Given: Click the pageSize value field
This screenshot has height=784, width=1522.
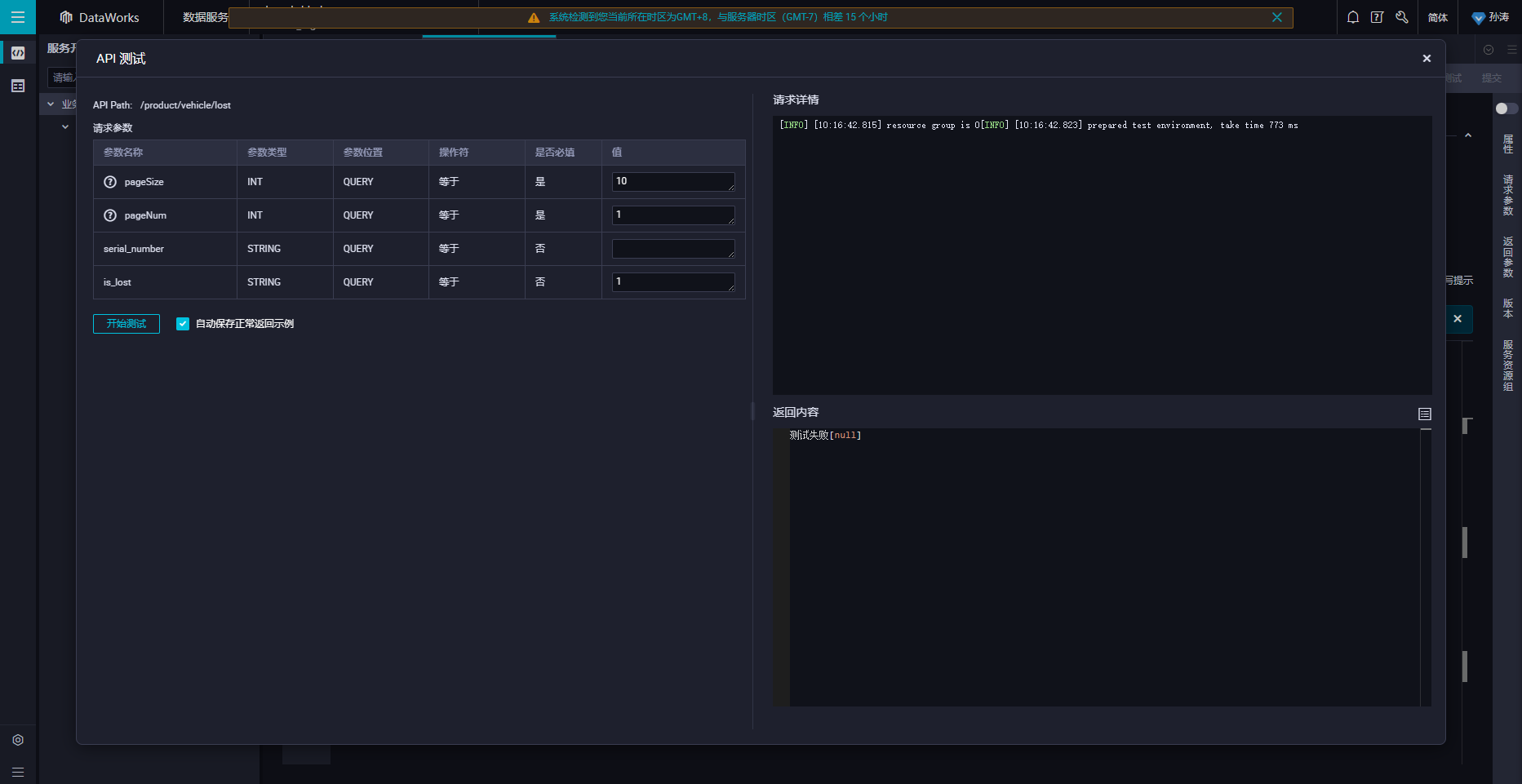Looking at the screenshot, I should tap(673, 182).
